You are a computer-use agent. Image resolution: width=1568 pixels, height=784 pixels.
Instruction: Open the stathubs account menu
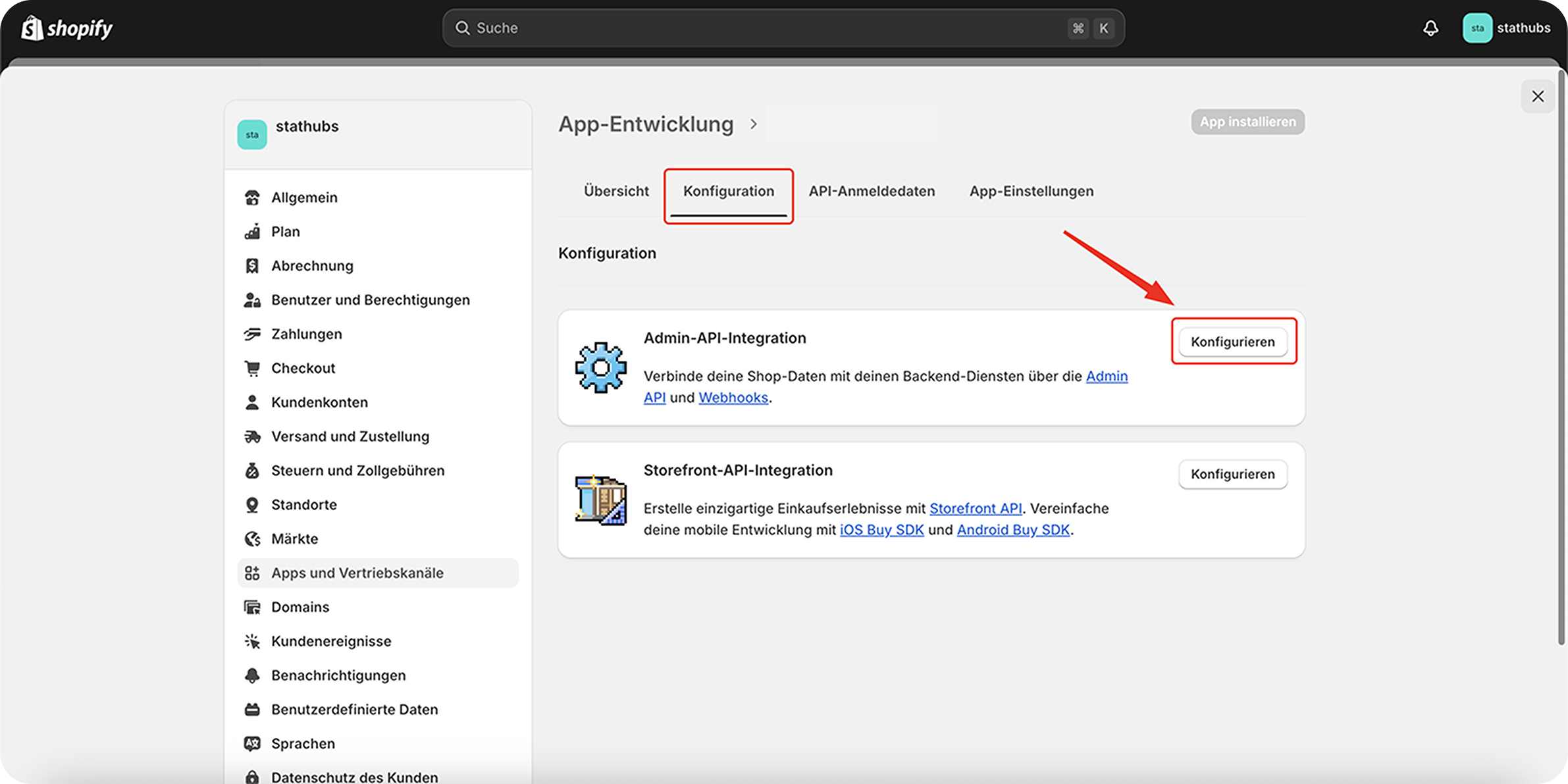pyautogui.click(x=1507, y=28)
